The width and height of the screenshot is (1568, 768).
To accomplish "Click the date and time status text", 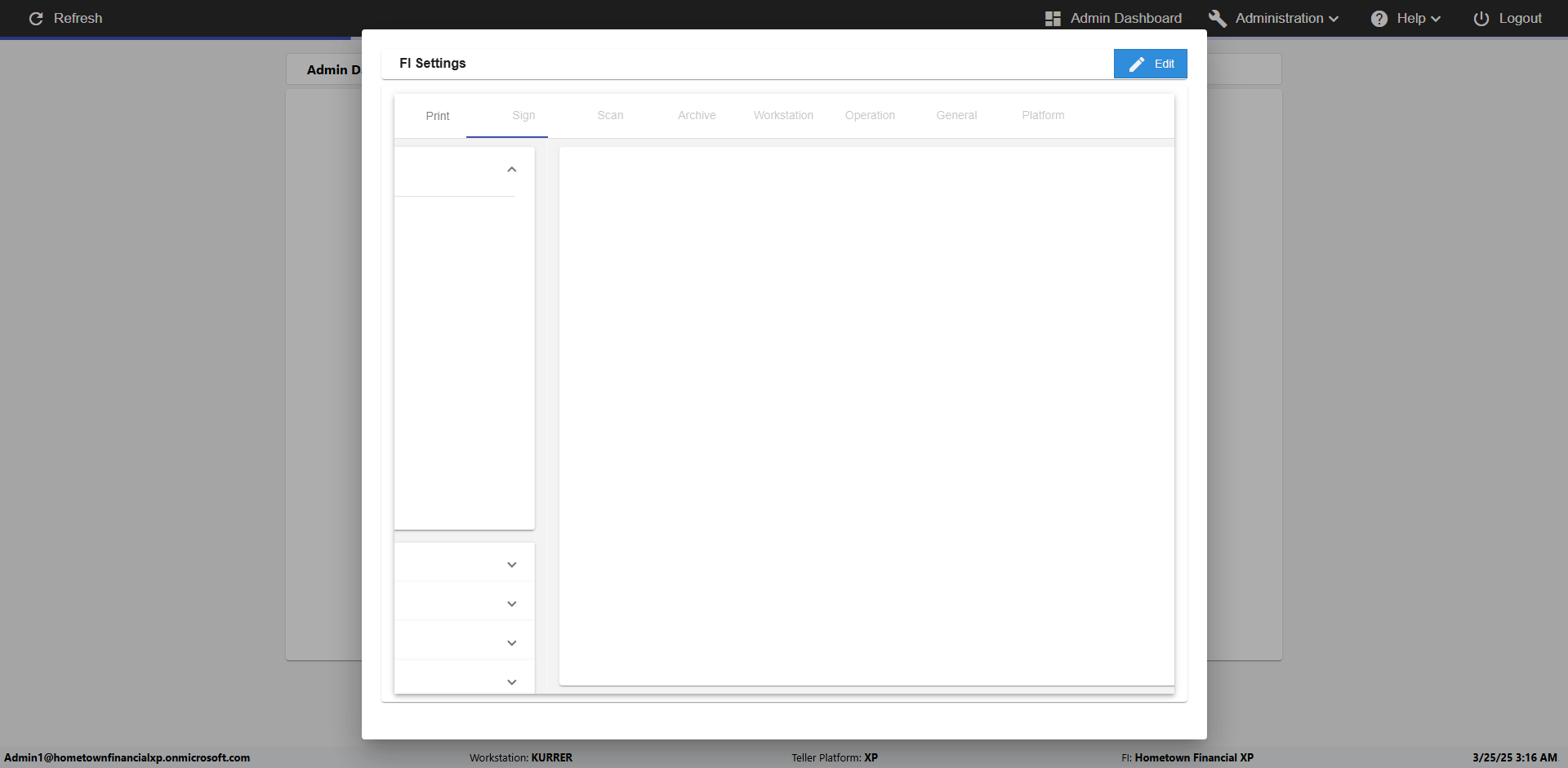I will pyautogui.click(x=1515, y=757).
